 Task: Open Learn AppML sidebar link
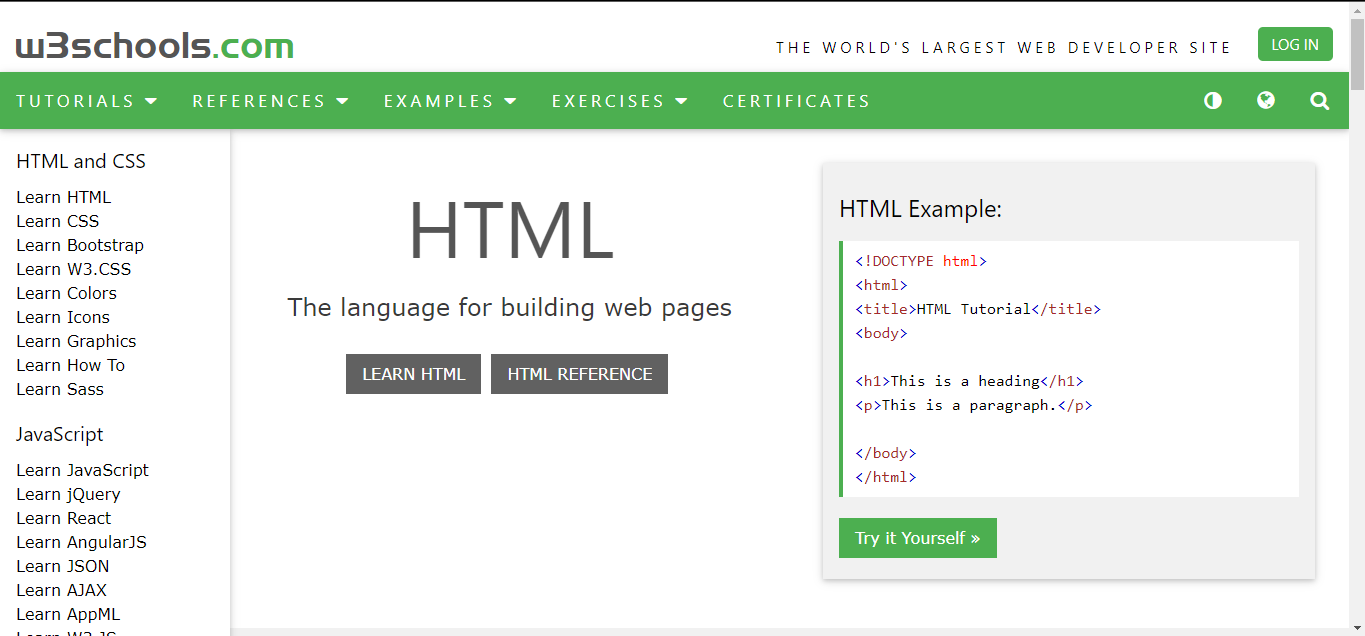[x=68, y=614]
